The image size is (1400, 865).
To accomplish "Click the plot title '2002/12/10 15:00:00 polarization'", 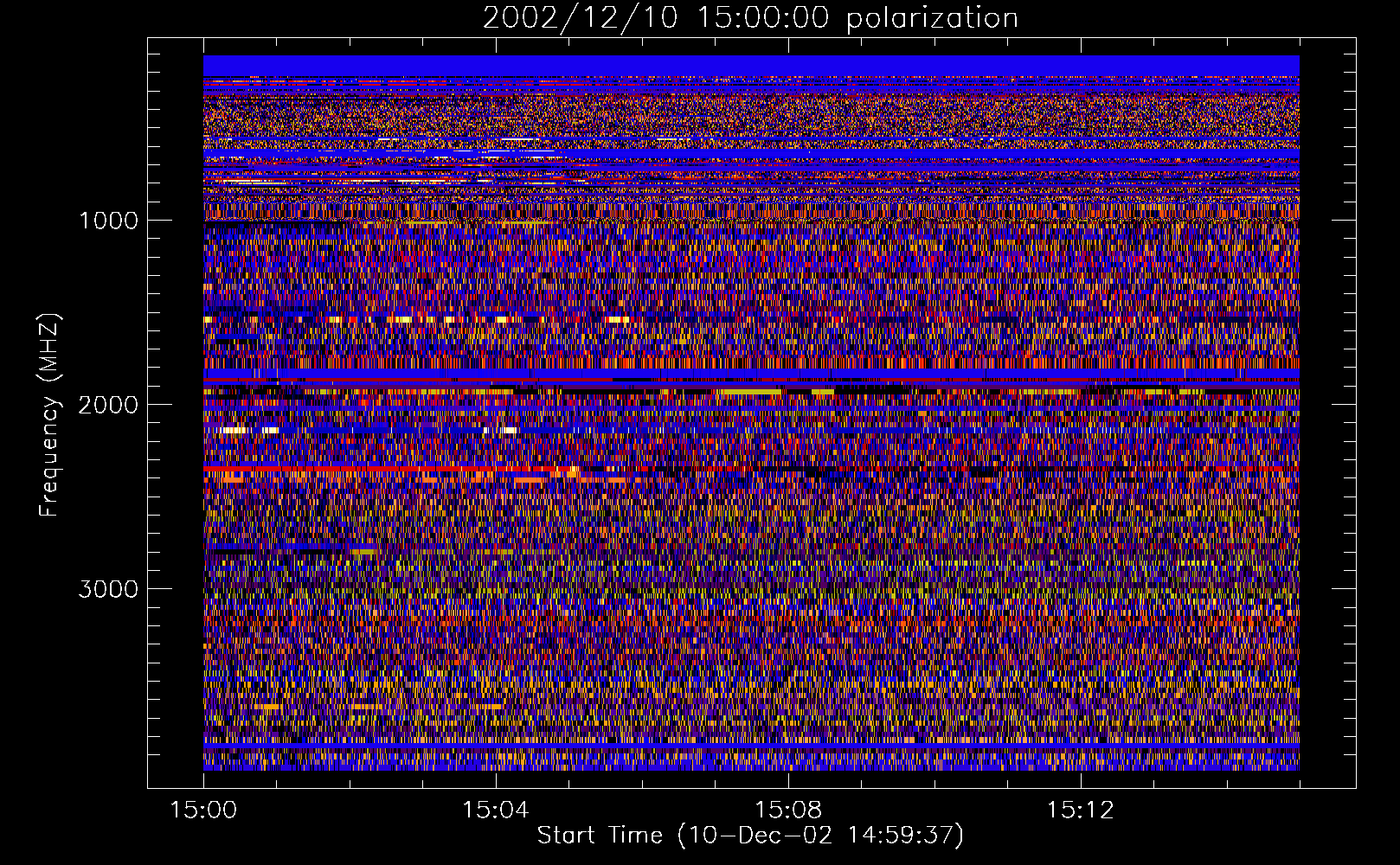I will pos(750,18).
